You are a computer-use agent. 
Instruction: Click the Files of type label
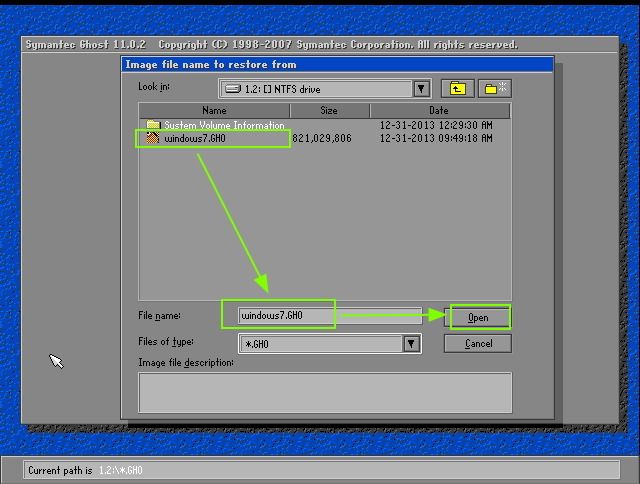click(166, 342)
